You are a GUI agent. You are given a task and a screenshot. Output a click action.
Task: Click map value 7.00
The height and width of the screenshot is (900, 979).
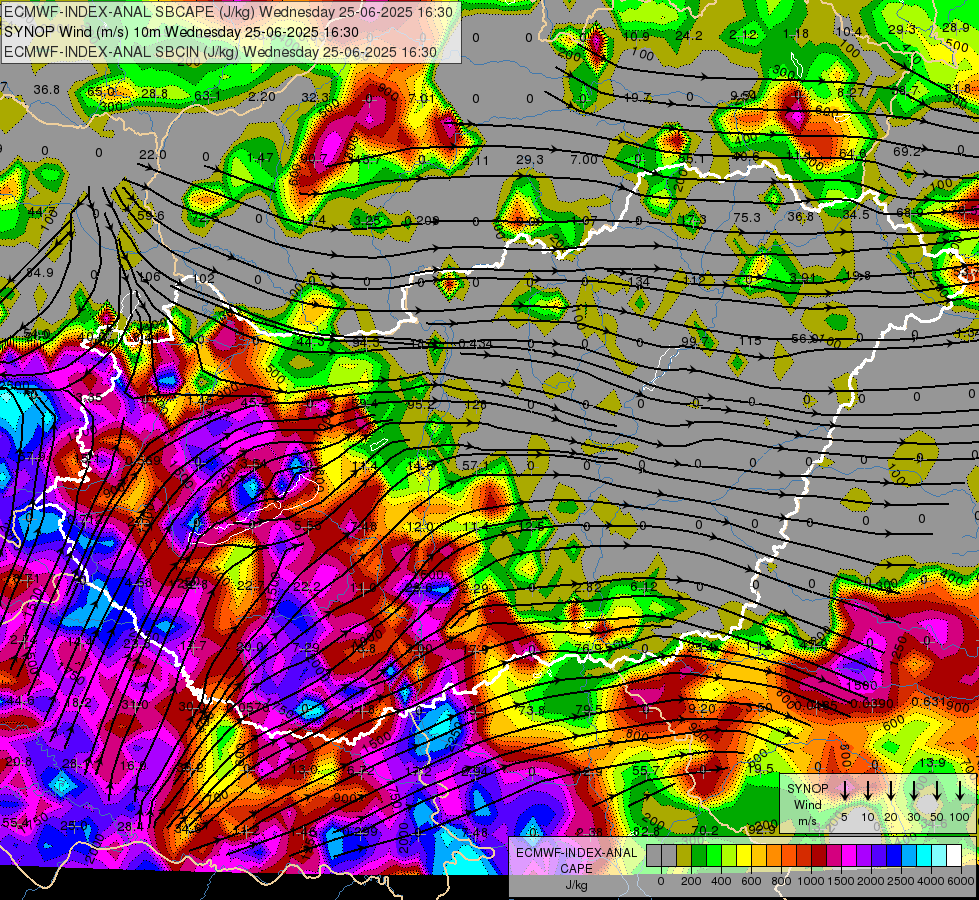click(584, 160)
